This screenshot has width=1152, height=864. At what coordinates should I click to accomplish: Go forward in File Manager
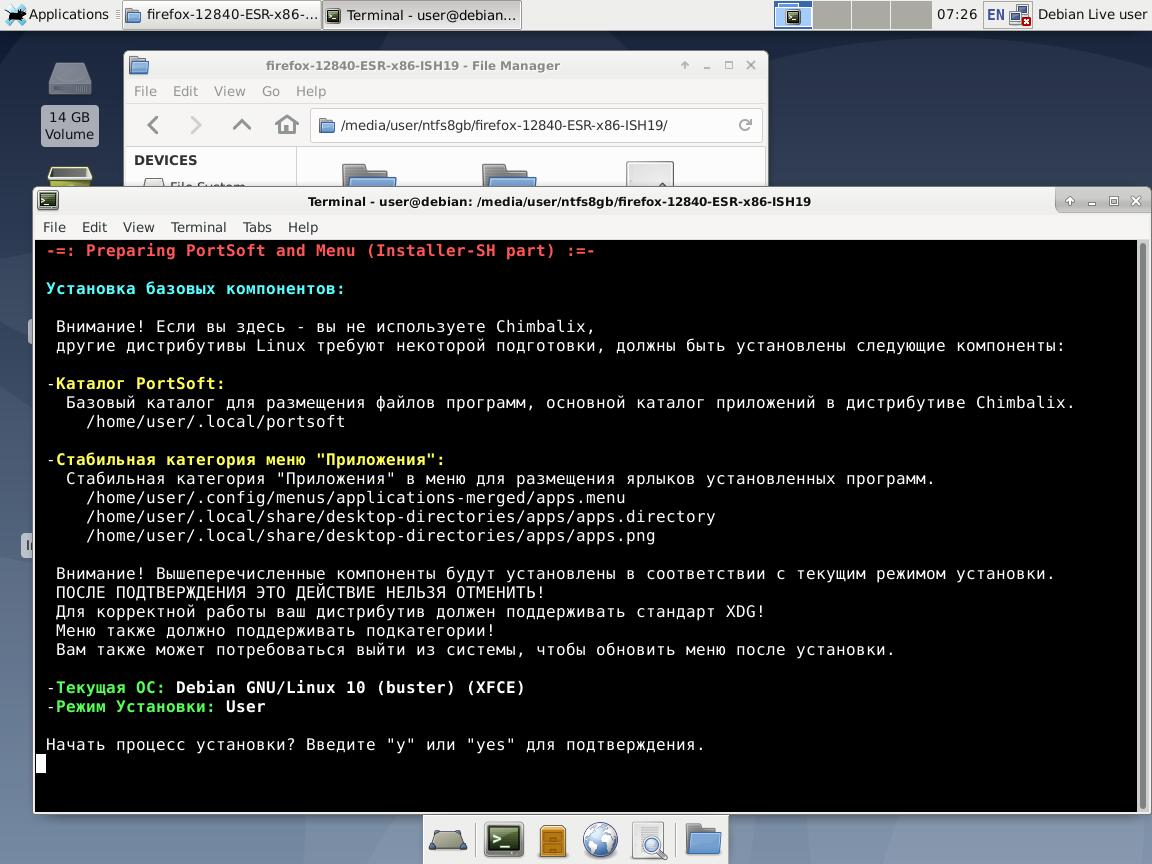[x=195, y=125]
